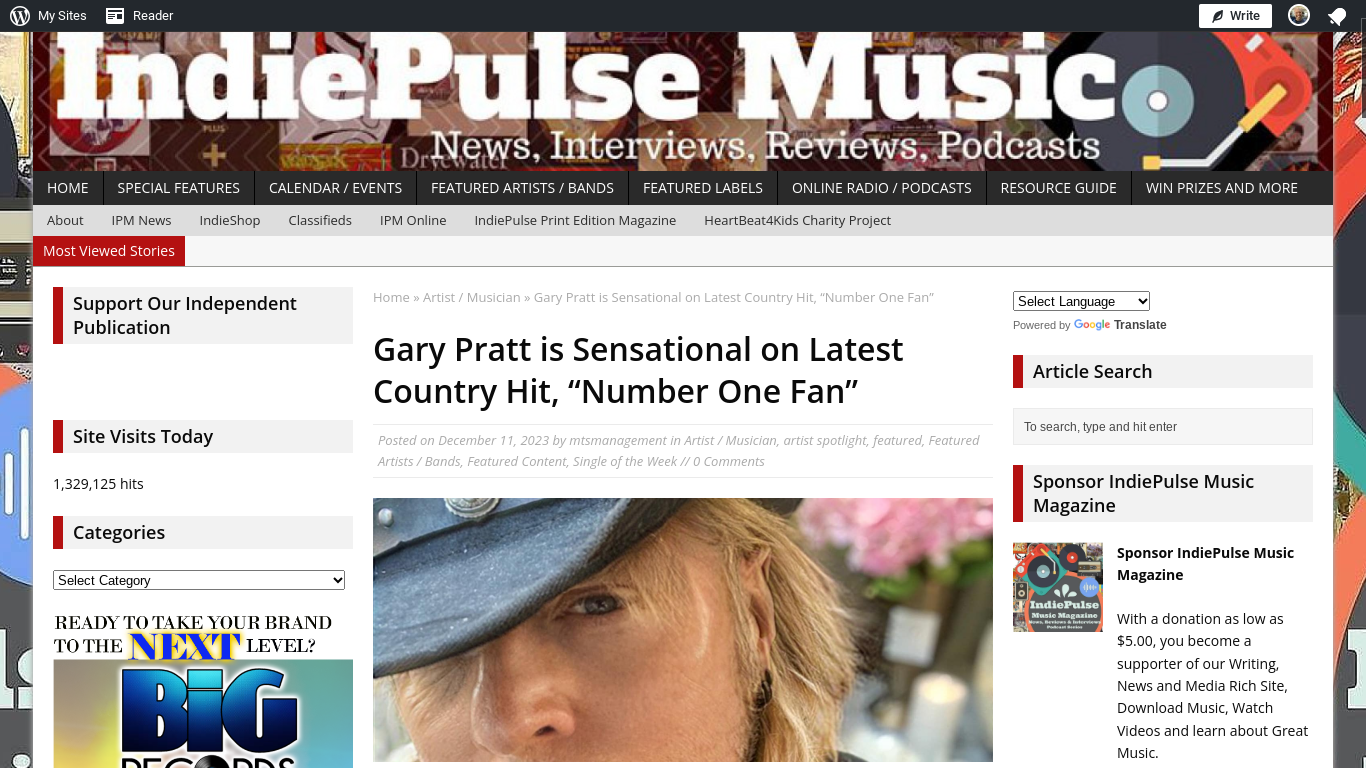The width and height of the screenshot is (1366, 768).
Task: Open the Resource Guide menu item
Action: click(1058, 188)
